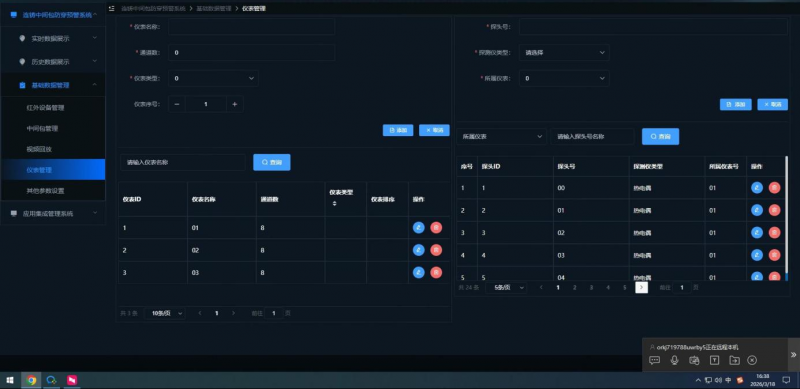The height and width of the screenshot is (389, 800).
Task: Edit probe row with 探头号 00
Action: (x=757, y=188)
